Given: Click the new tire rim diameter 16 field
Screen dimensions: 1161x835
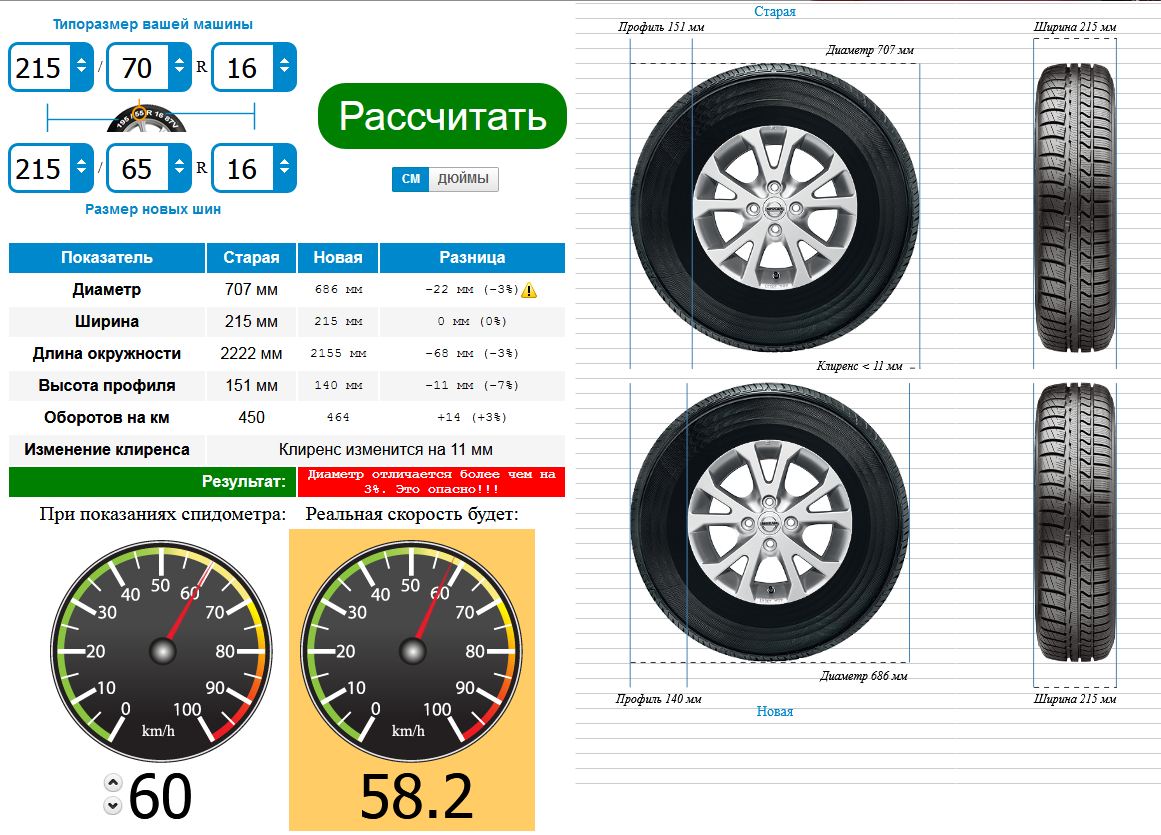Looking at the screenshot, I should tap(242, 168).
